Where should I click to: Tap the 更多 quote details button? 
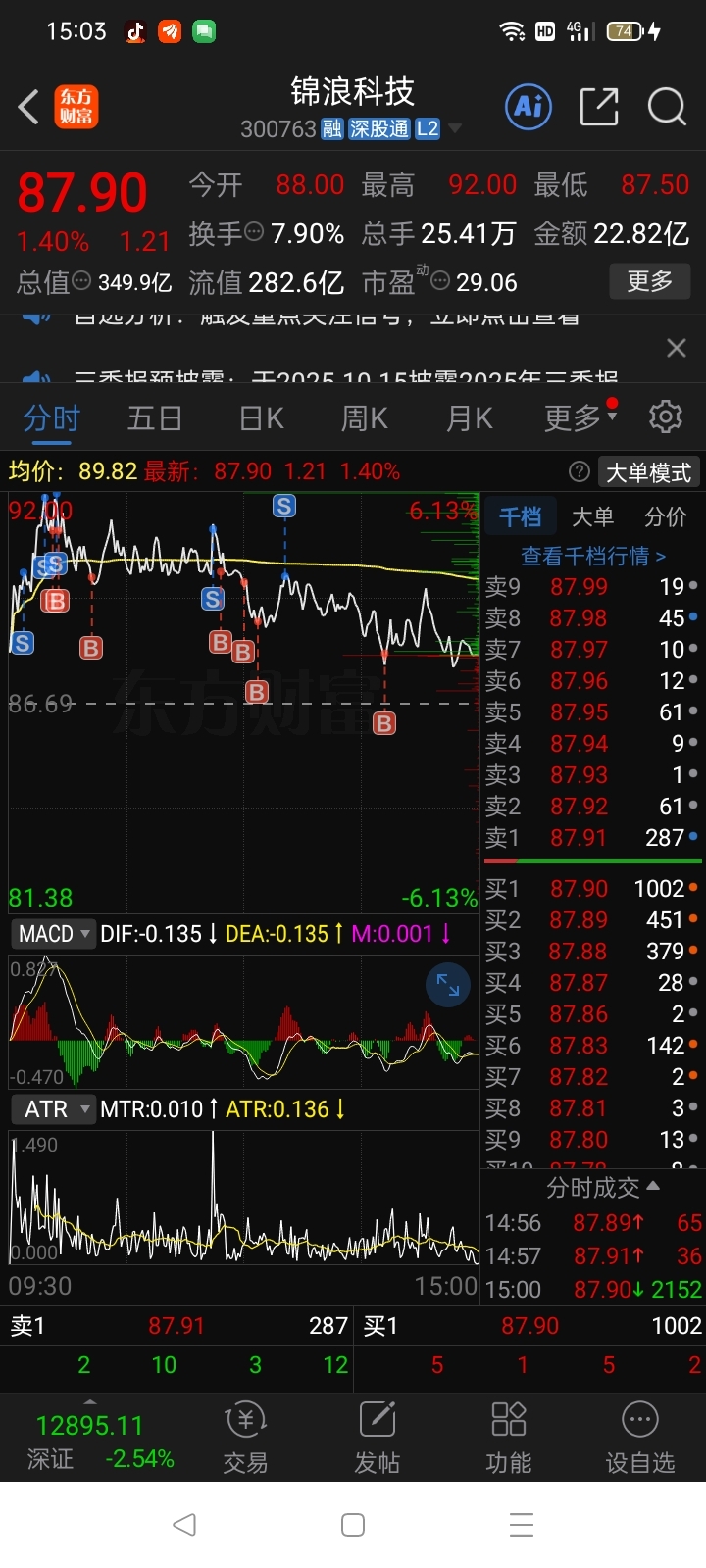(649, 281)
